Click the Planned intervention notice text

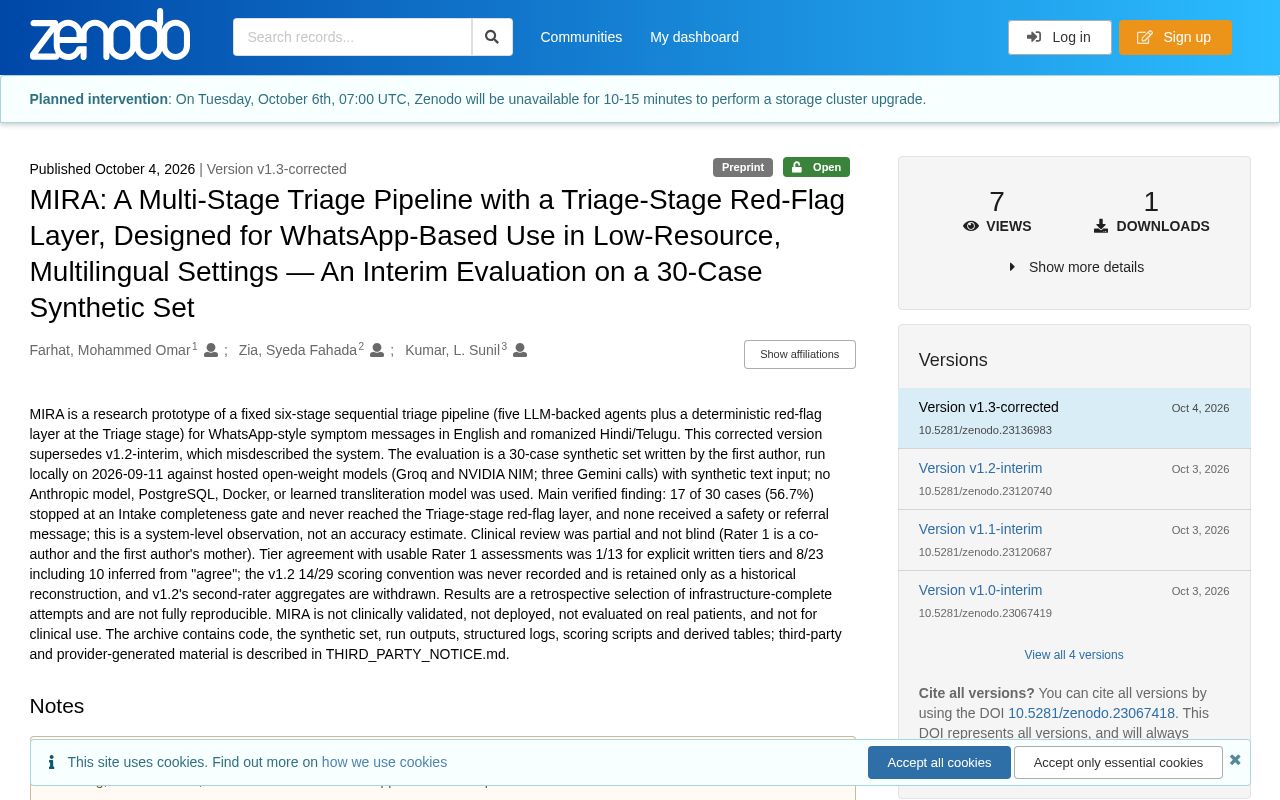click(x=478, y=99)
